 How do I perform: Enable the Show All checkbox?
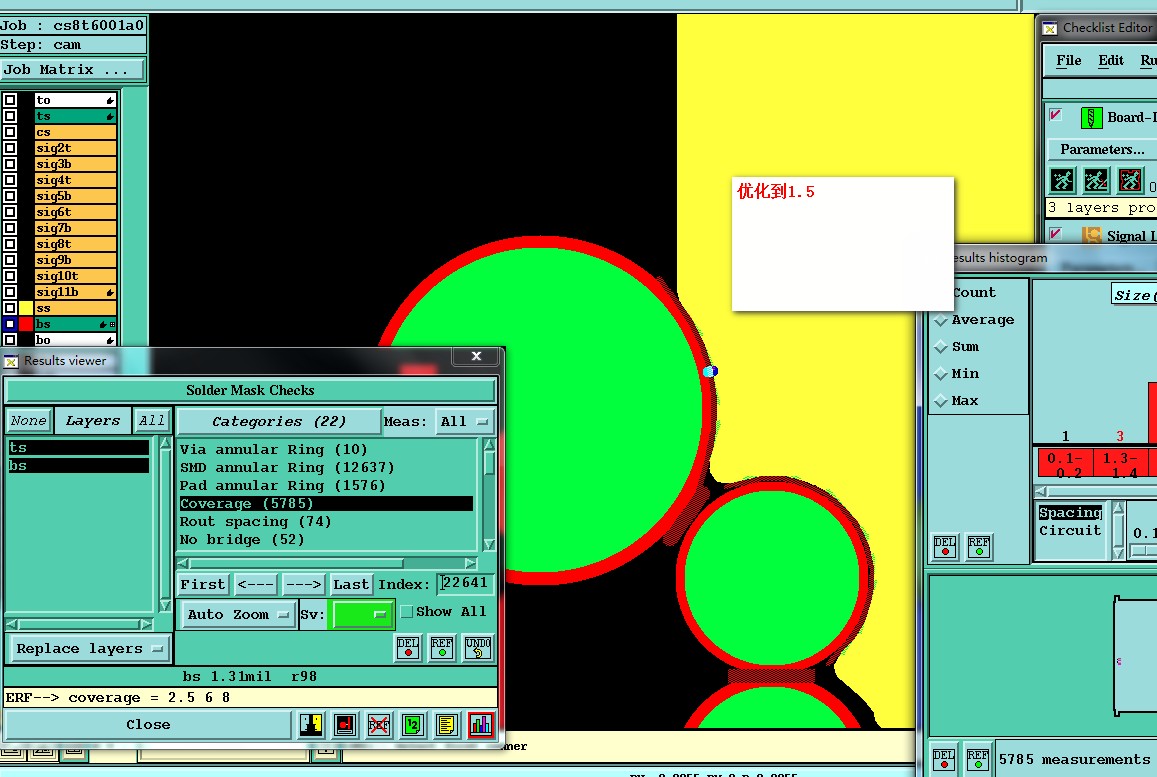tap(407, 612)
